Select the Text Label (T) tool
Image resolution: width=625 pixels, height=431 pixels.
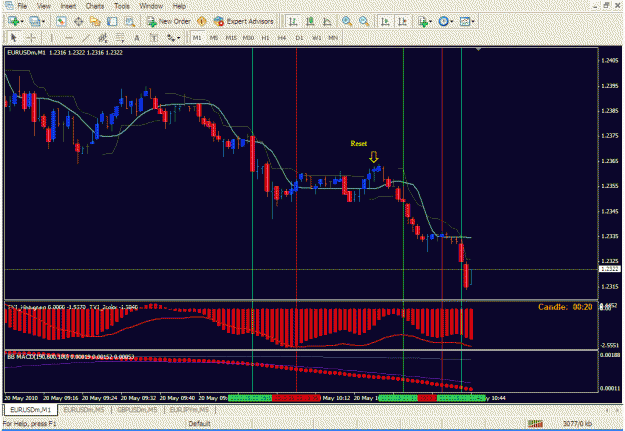(x=154, y=38)
